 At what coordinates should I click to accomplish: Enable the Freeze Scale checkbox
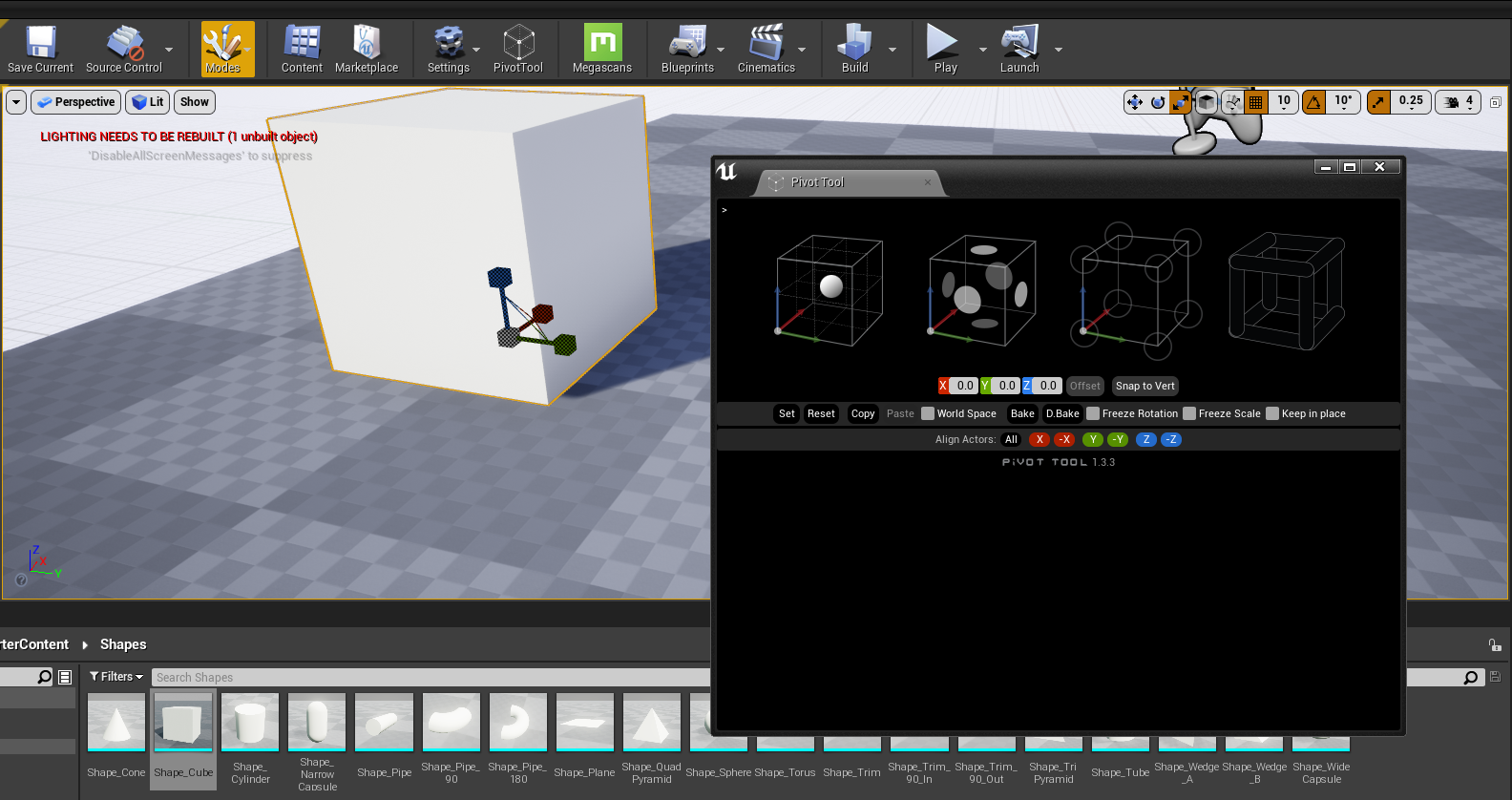tap(1189, 413)
